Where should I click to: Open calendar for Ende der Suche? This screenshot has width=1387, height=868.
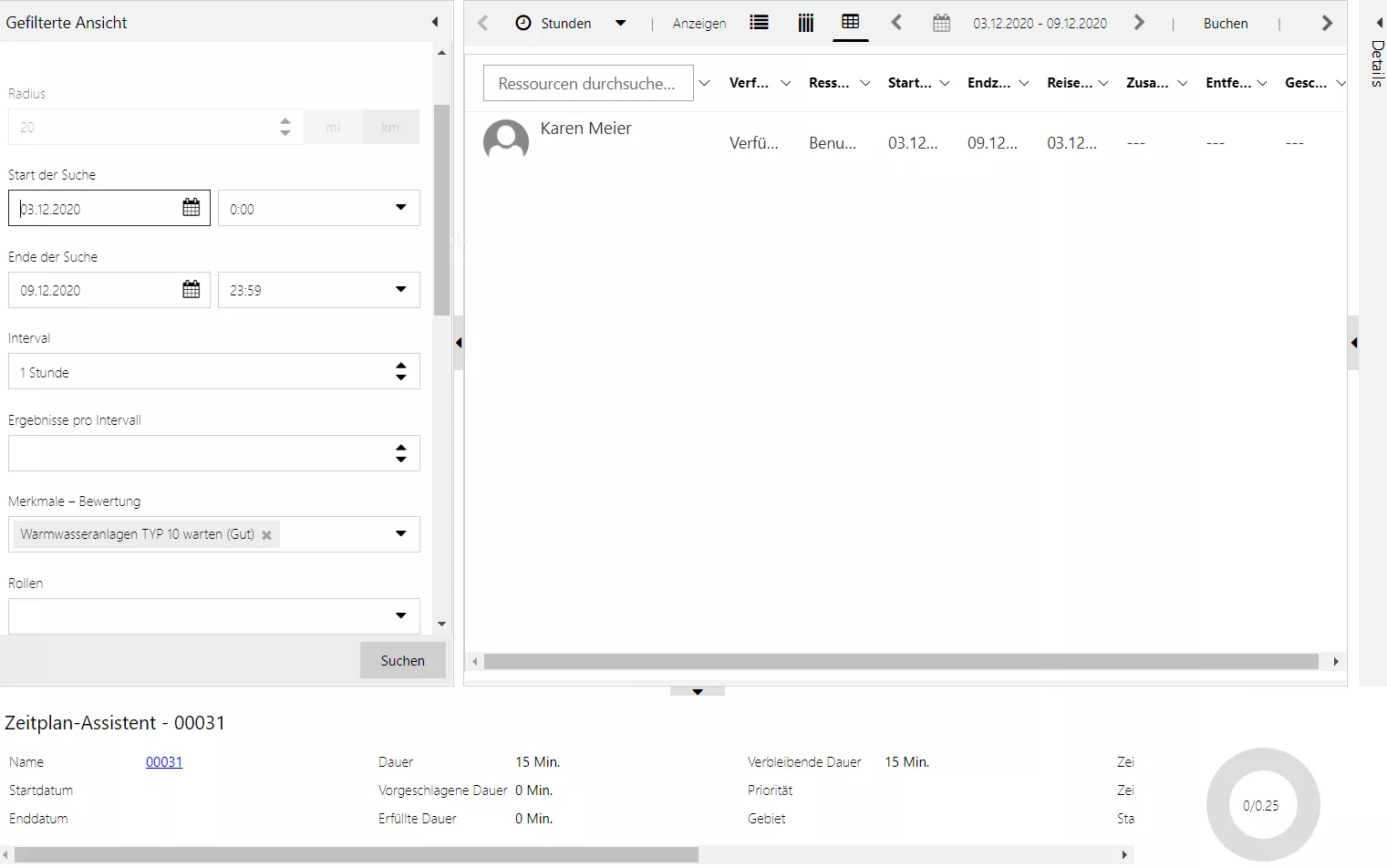pyautogui.click(x=191, y=290)
